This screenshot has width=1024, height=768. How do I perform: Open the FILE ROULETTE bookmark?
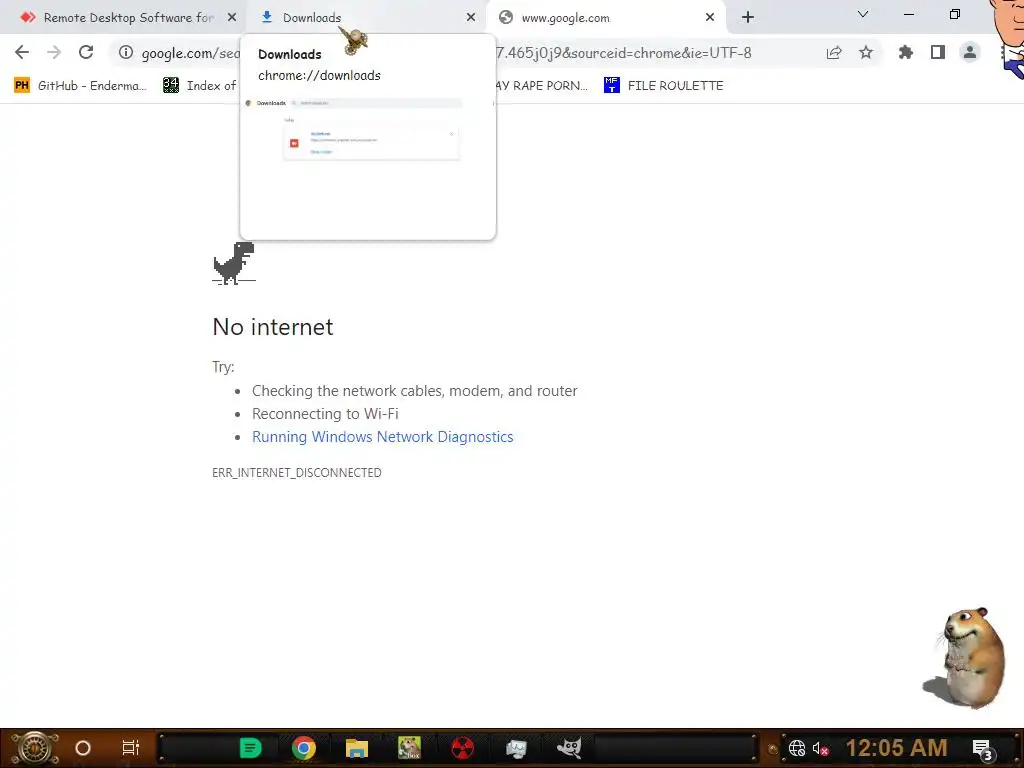tap(664, 86)
